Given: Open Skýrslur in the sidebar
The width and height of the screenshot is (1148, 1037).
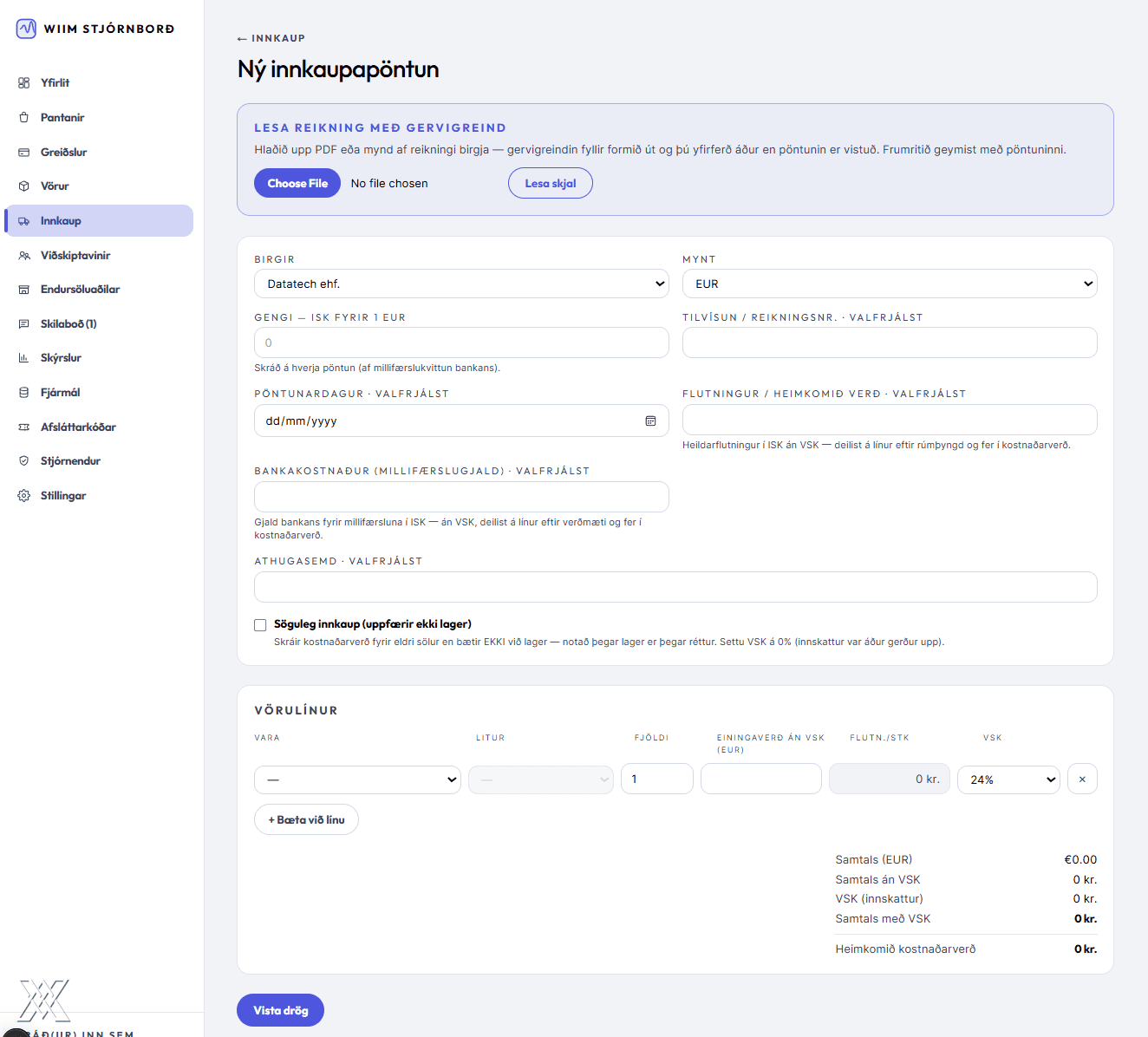Looking at the screenshot, I should 99,358.
